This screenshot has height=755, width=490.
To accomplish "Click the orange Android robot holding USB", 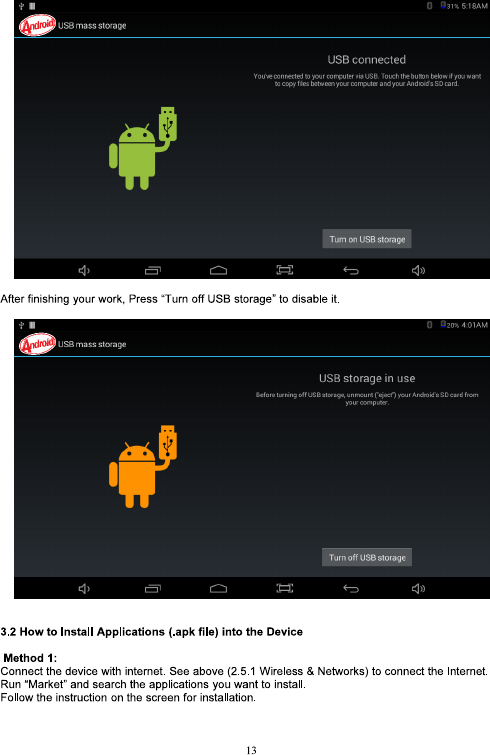I will tap(143, 467).
